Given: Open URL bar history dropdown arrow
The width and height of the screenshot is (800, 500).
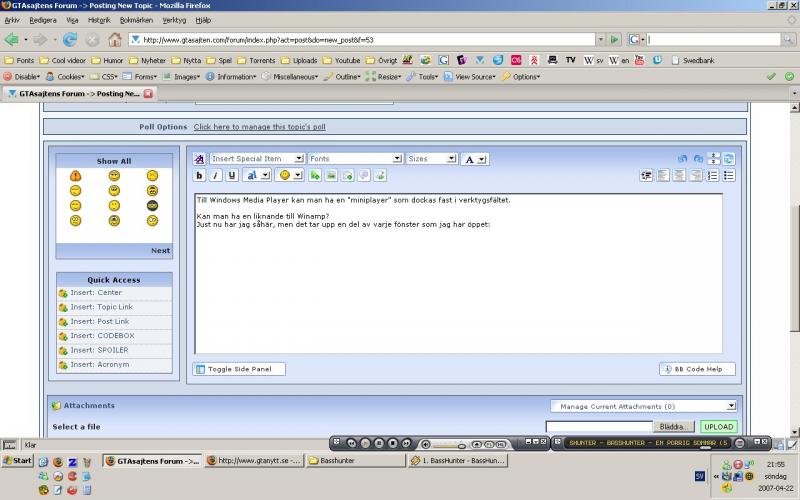Looking at the screenshot, I should 601,39.
